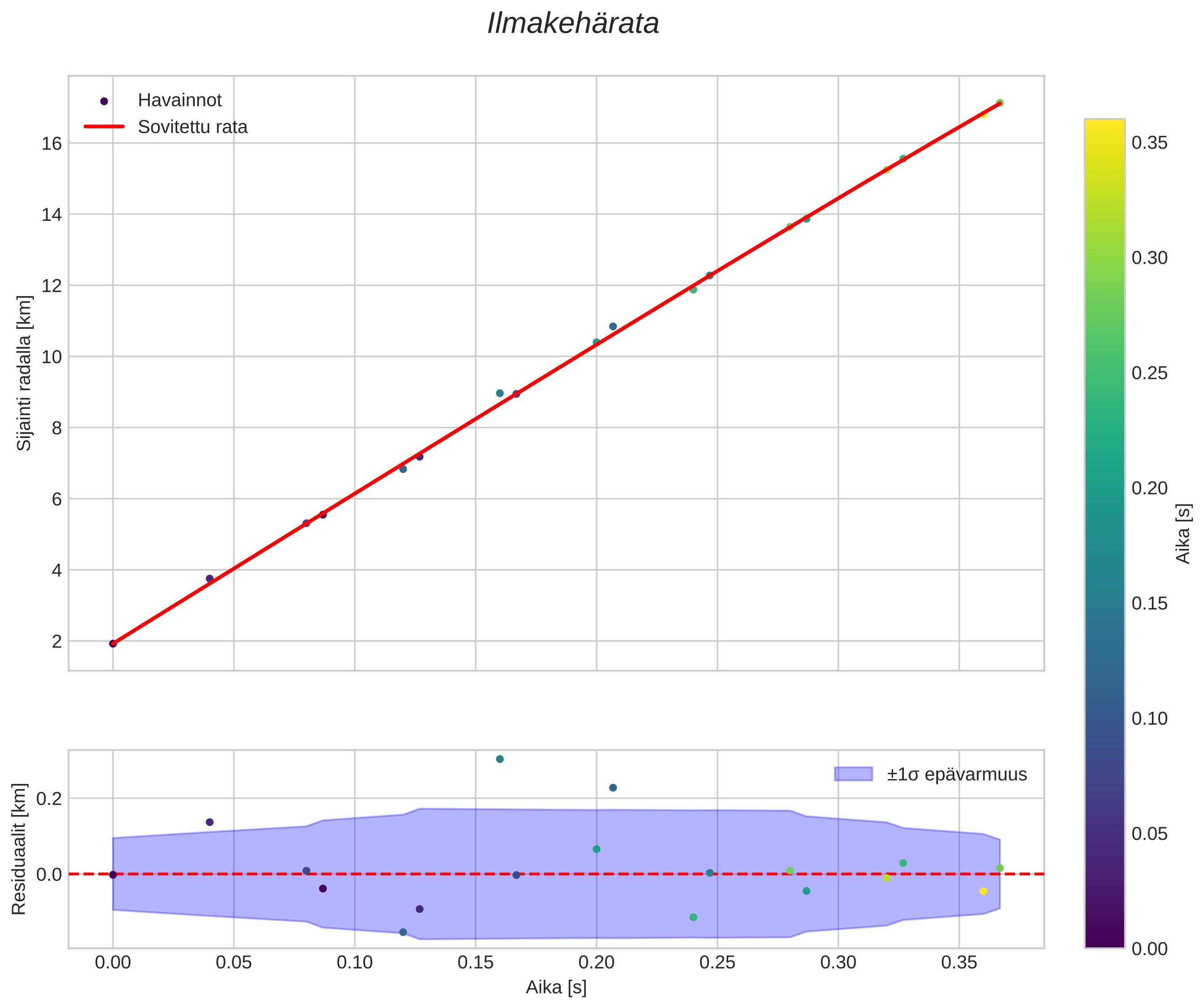Click the lowest residual point near 0.12 s
The image size is (1204, 1008).
[403, 932]
